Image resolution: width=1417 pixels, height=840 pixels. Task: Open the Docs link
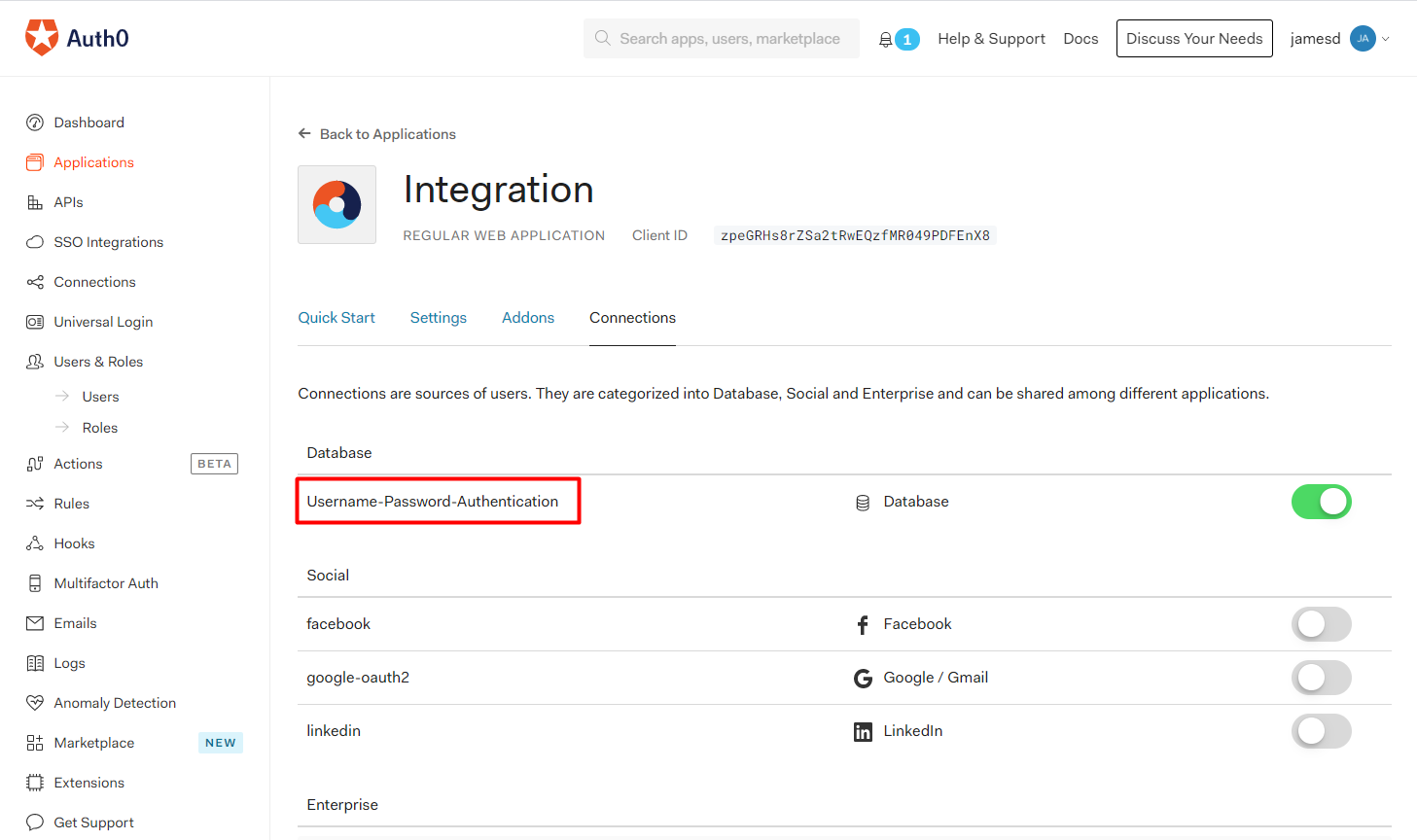click(1080, 39)
